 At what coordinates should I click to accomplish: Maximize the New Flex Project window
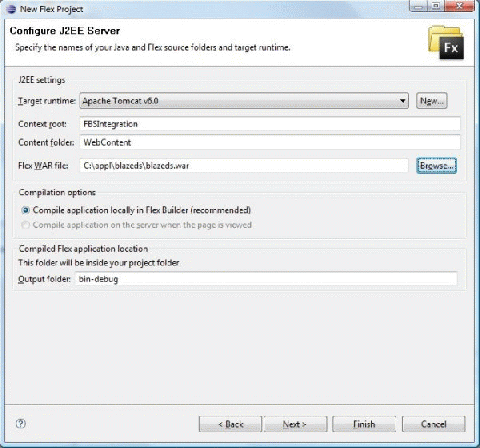[x=436, y=6]
